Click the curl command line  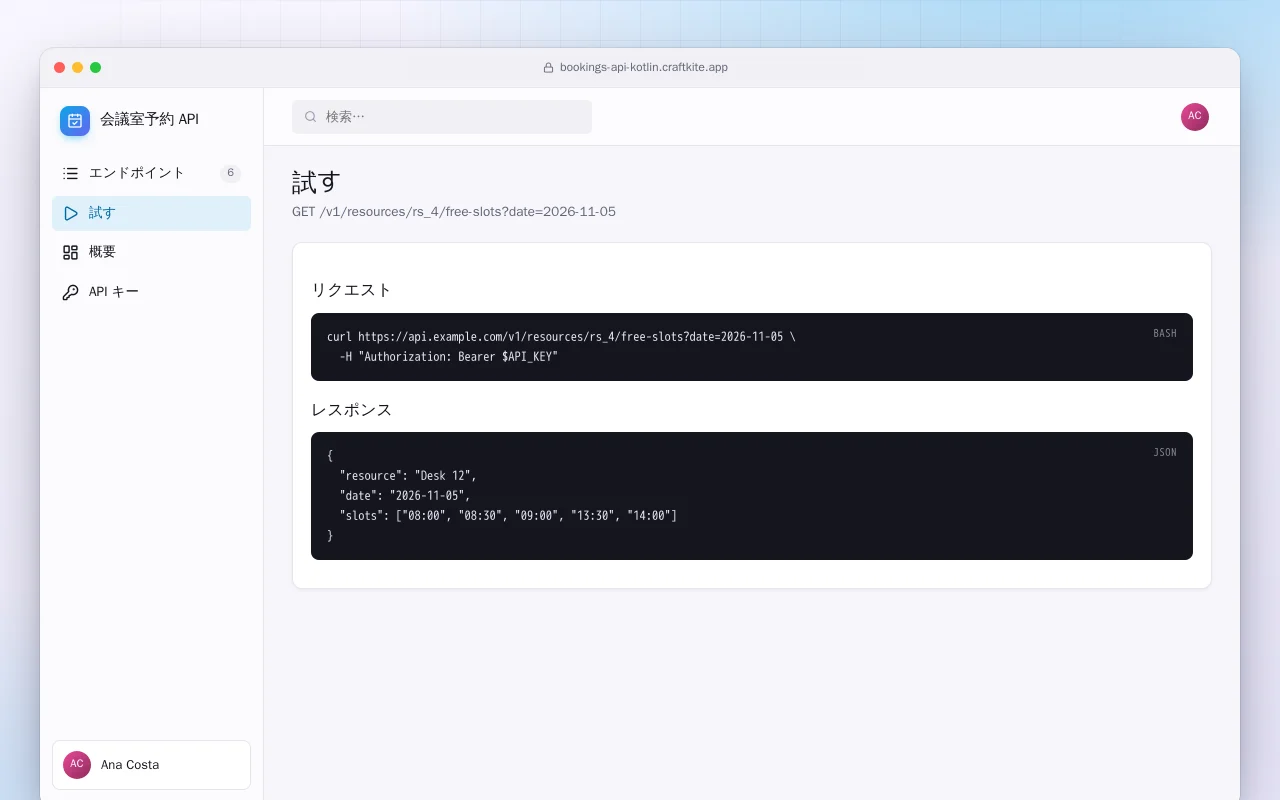[x=561, y=337]
